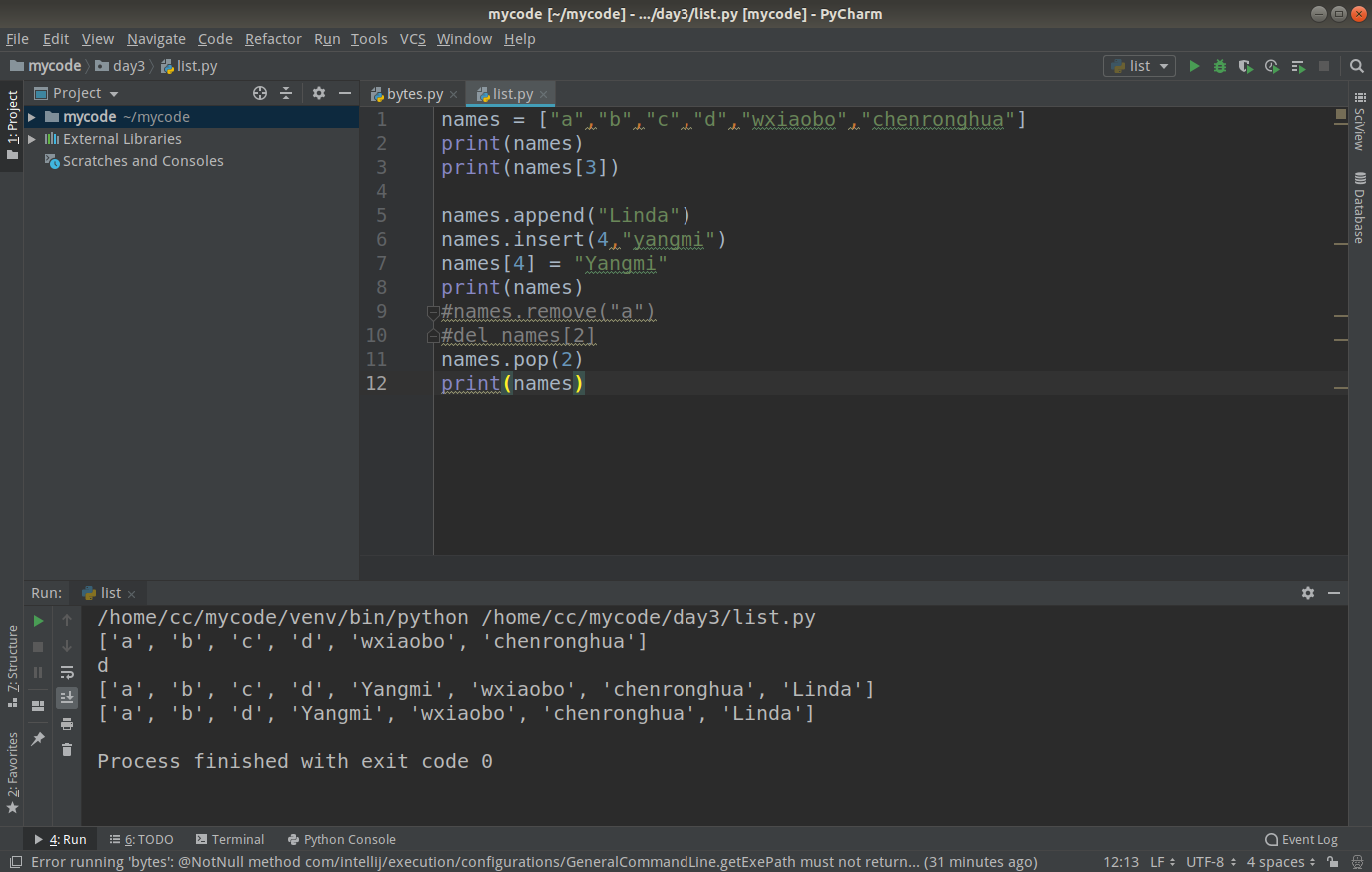Run the list configuration from the main toolbar
The image size is (1372, 872).
1194,66
